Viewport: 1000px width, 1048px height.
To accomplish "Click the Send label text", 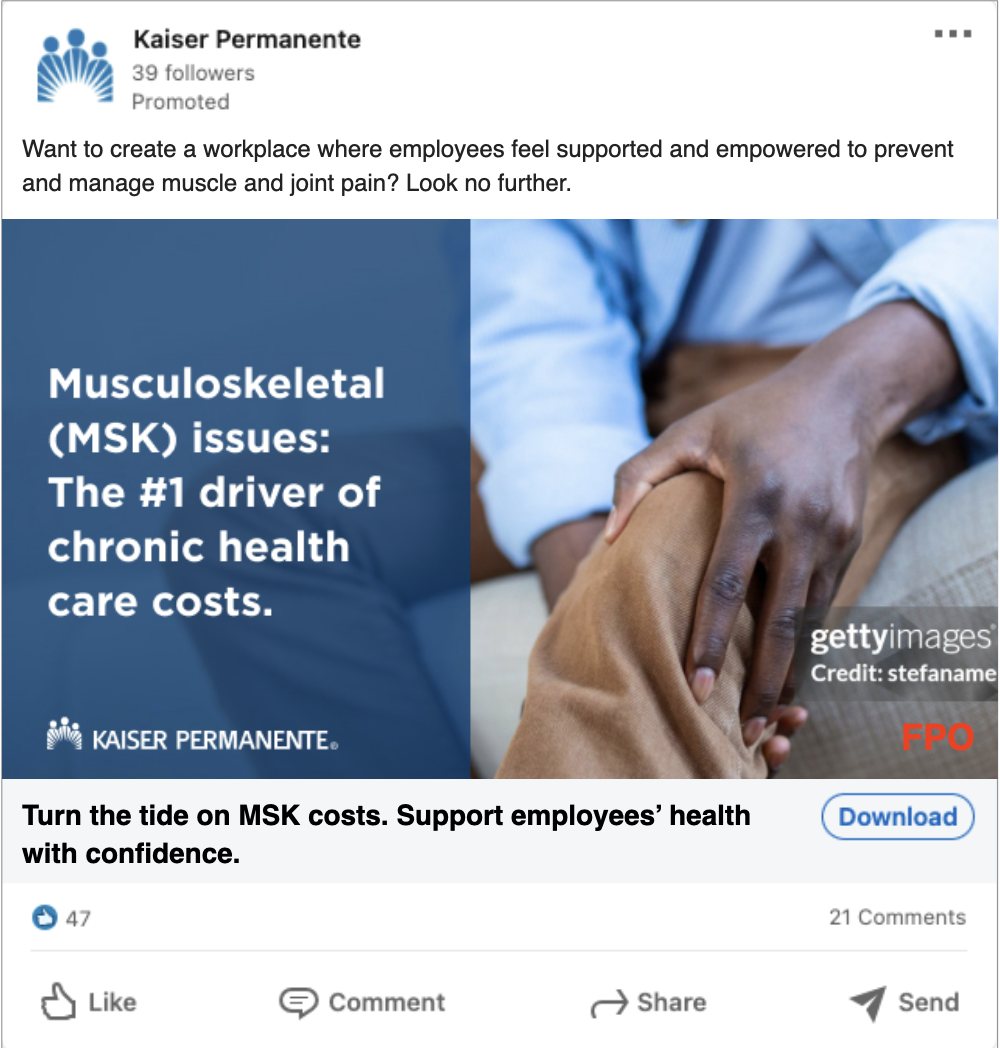I will (928, 1003).
